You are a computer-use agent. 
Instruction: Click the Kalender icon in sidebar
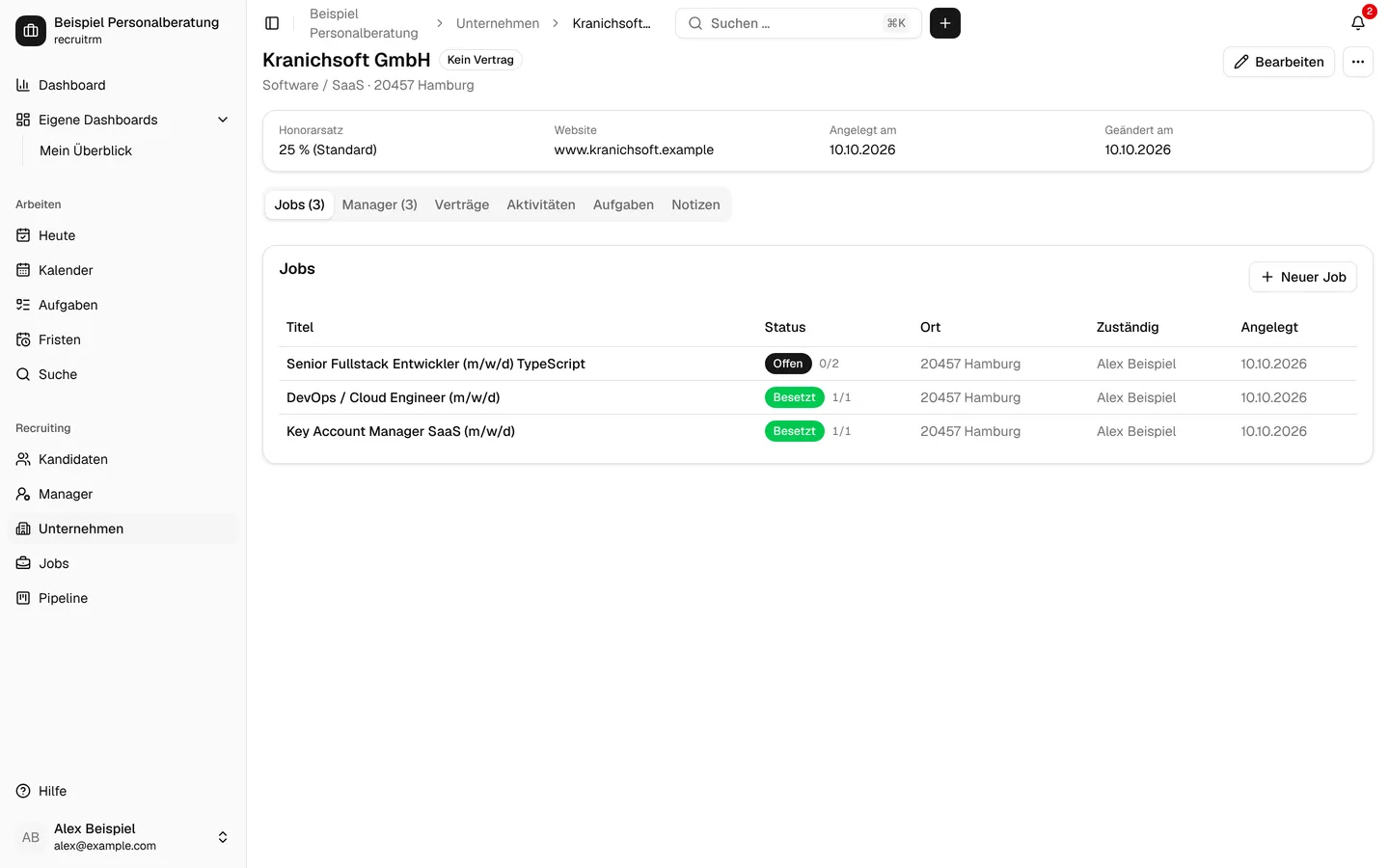23,270
